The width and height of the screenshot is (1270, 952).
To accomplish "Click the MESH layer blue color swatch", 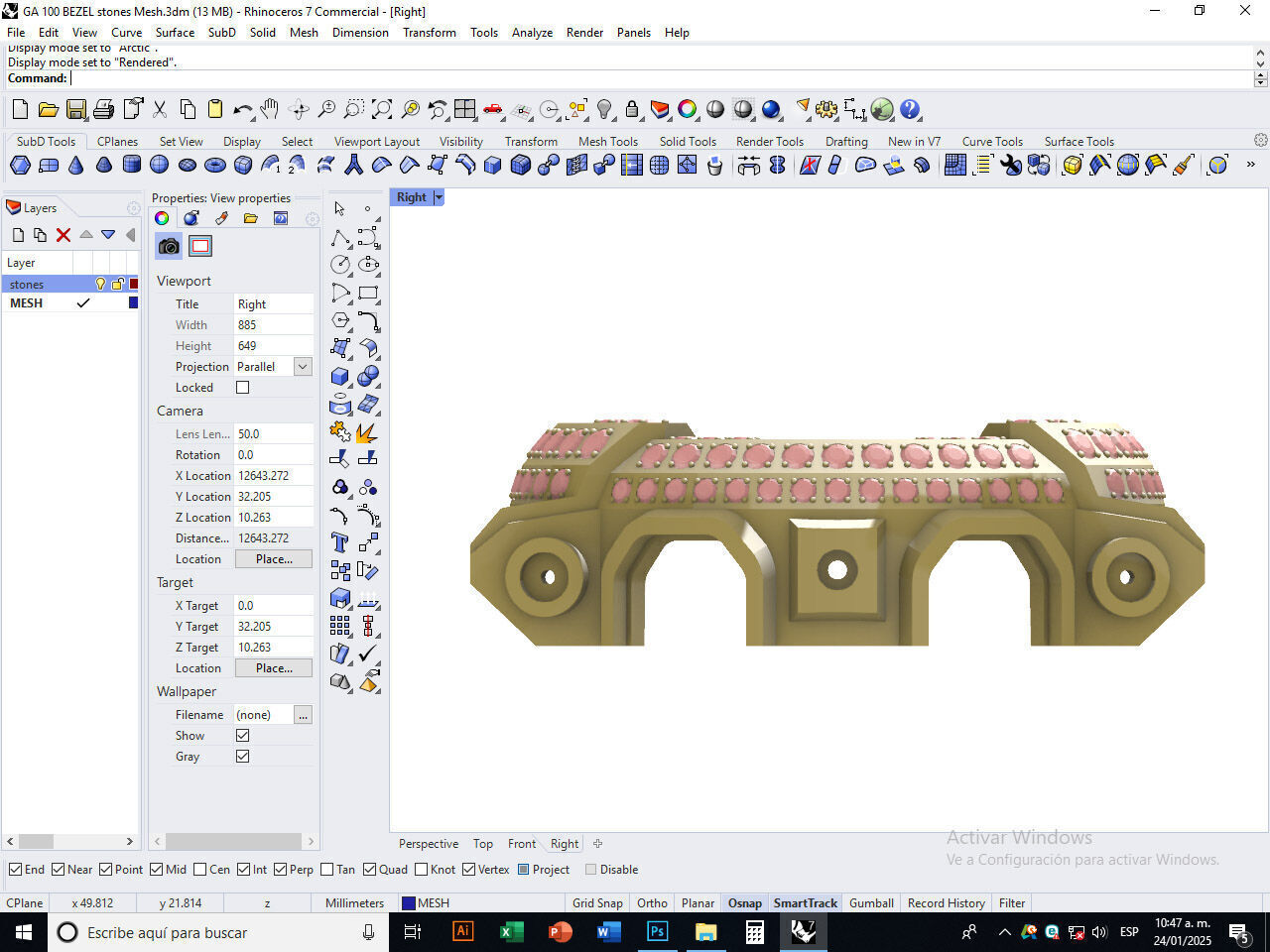I will point(134,303).
